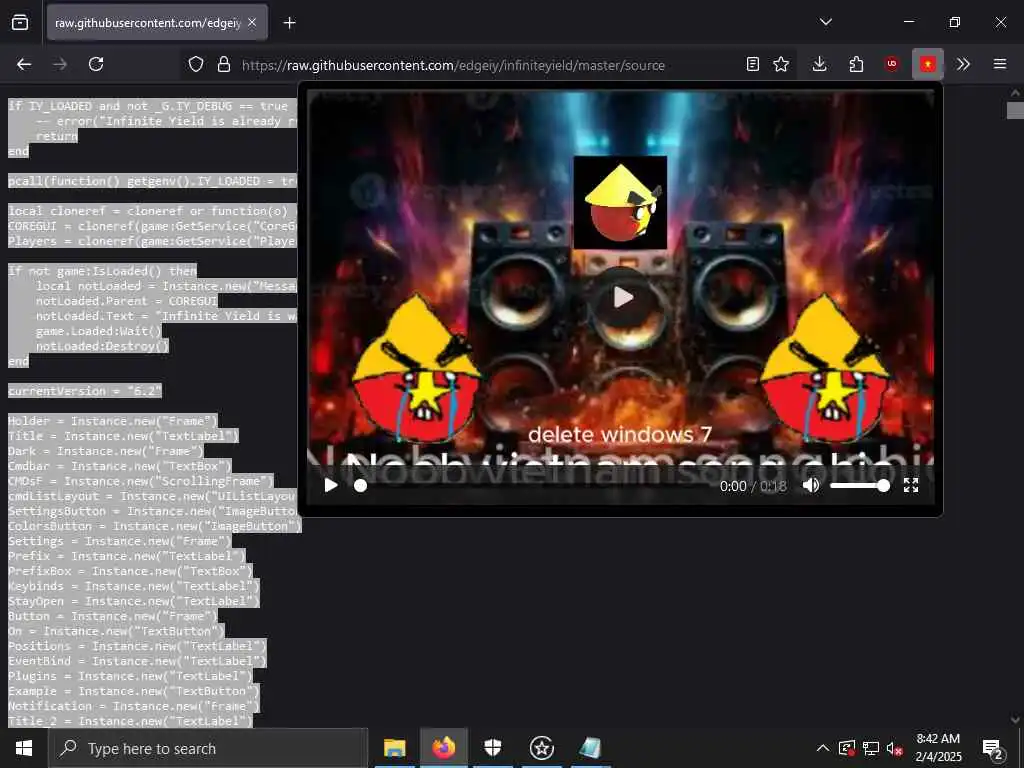Click the 'notLoaded:Destroy()' code line
The width and height of the screenshot is (1024, 768).
click(102, 346)
